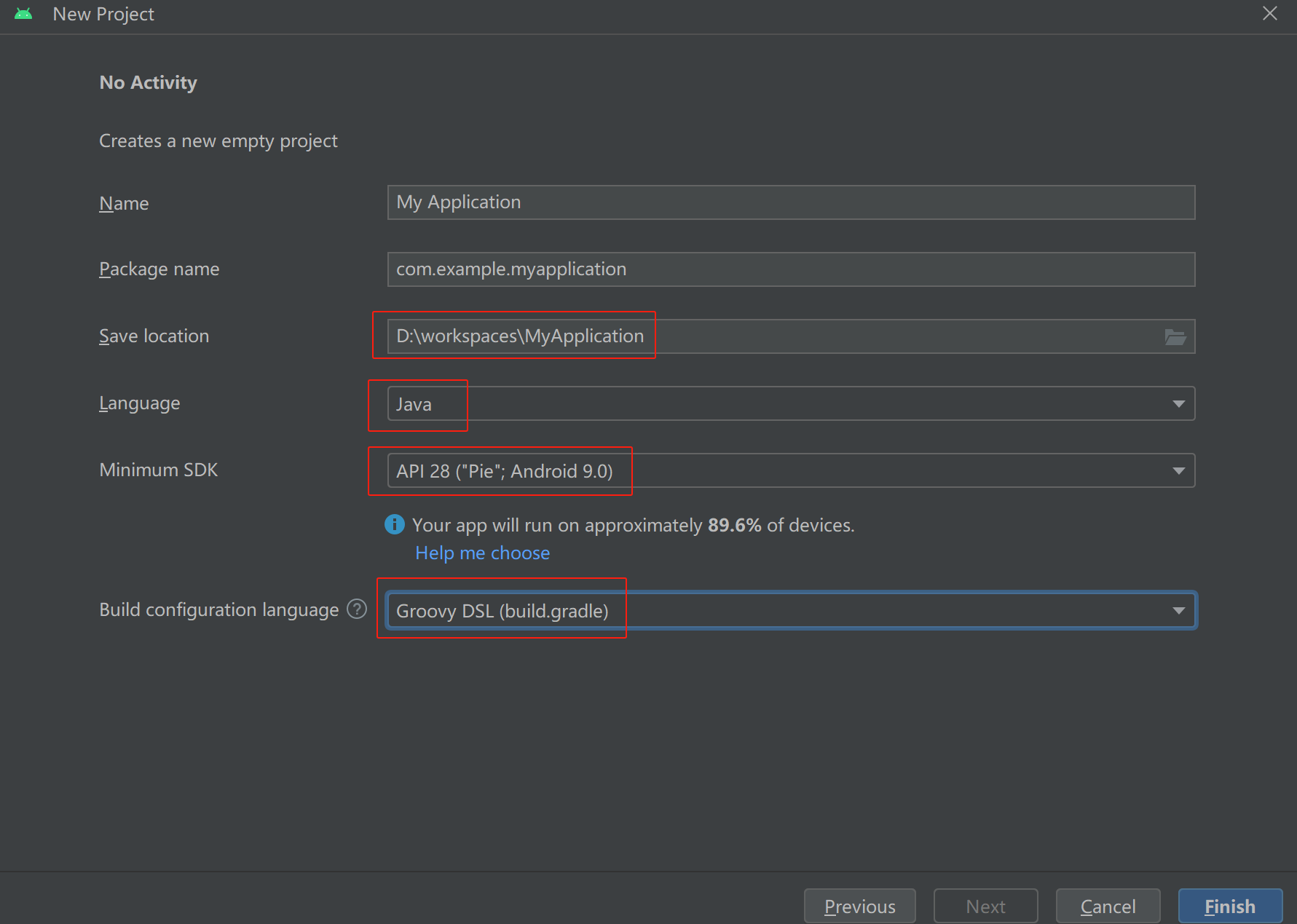Click the Language label
1297x924 pixels.
[x=139, y=403]
